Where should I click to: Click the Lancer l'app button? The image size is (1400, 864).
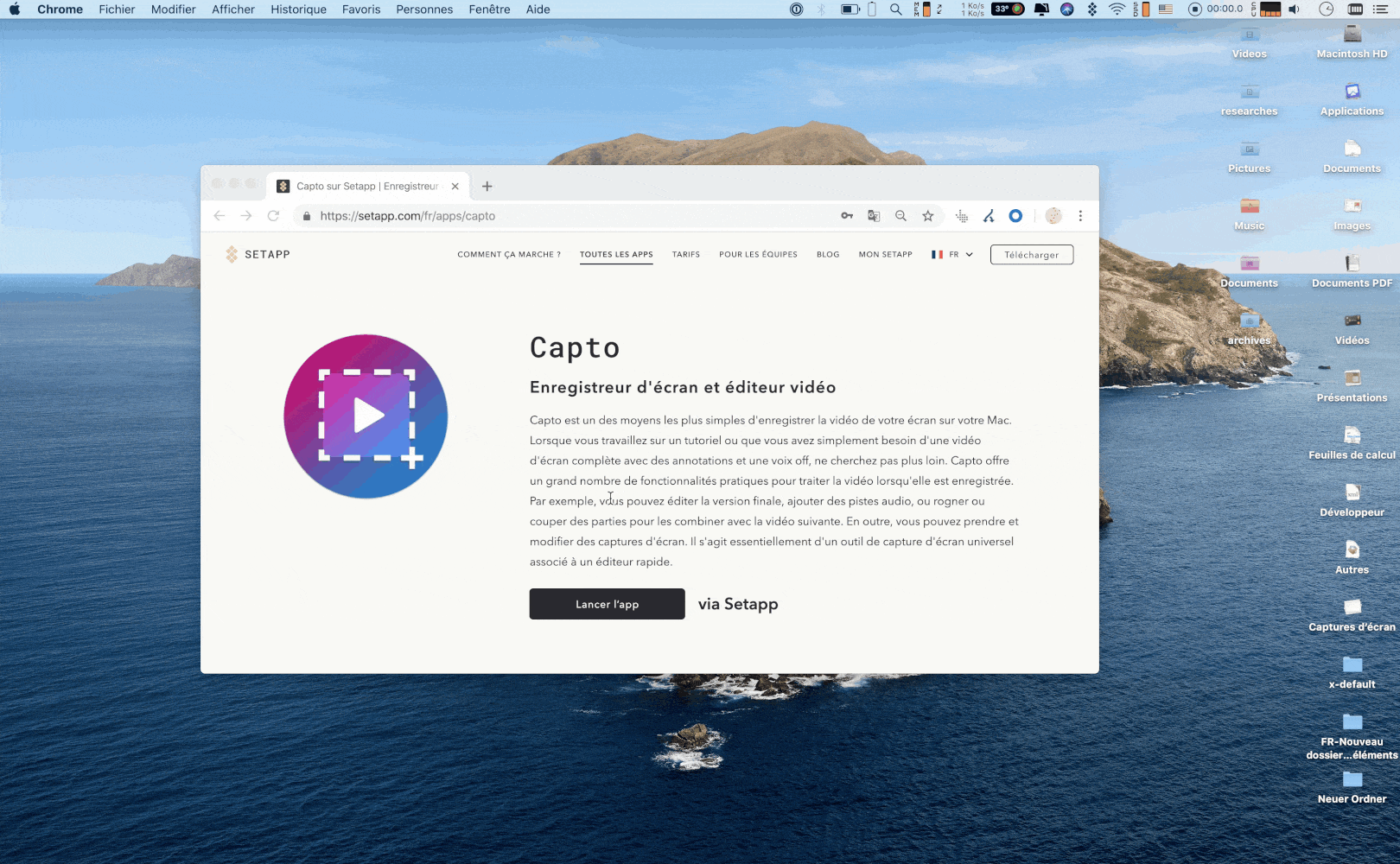[608, 604]
